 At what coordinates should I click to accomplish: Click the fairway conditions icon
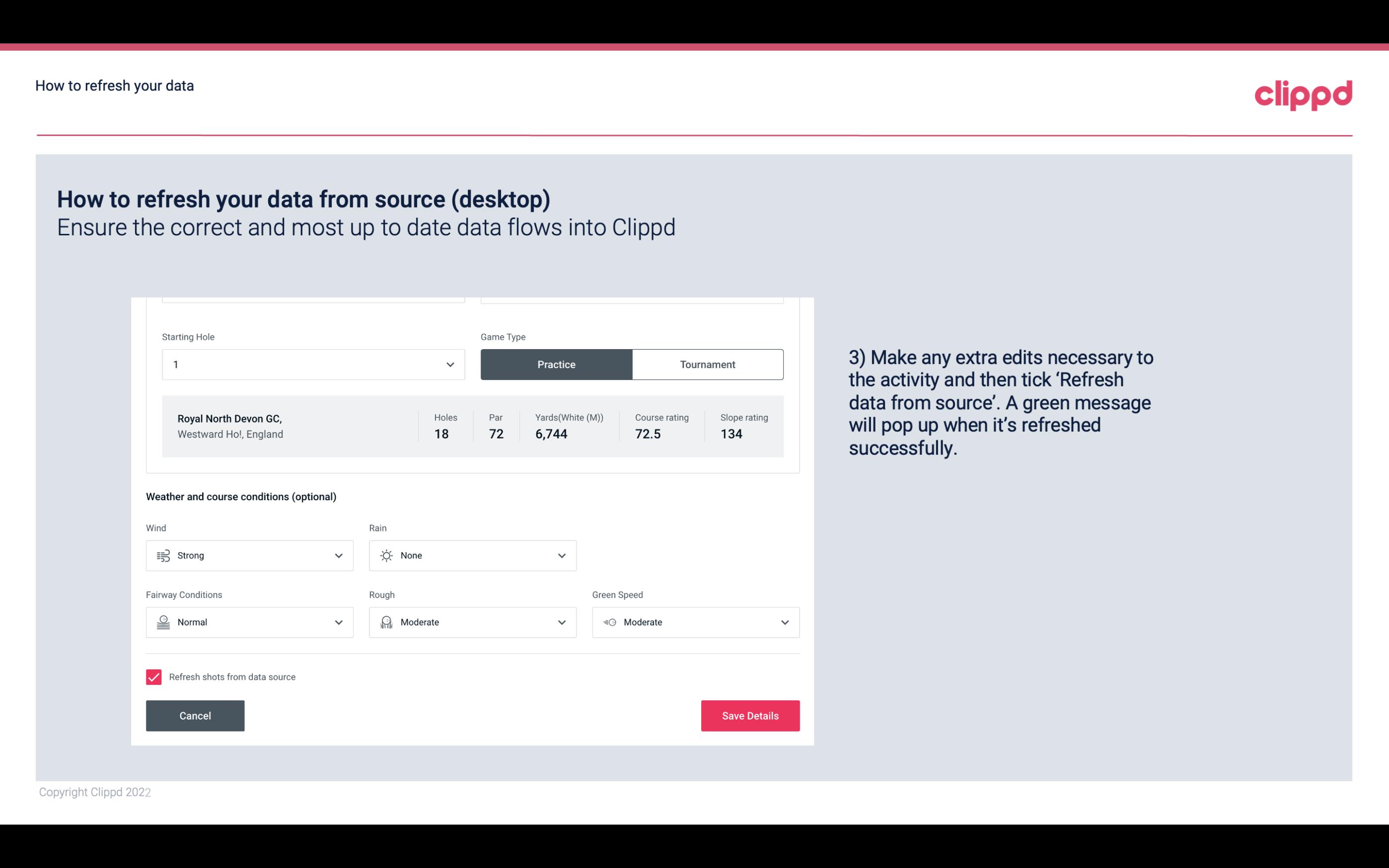(x=163, y=622)
